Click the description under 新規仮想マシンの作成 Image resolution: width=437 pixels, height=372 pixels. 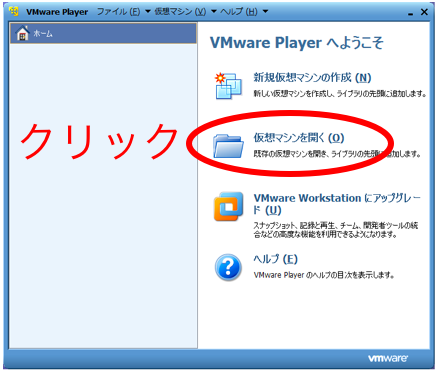(x=340, y=94)
